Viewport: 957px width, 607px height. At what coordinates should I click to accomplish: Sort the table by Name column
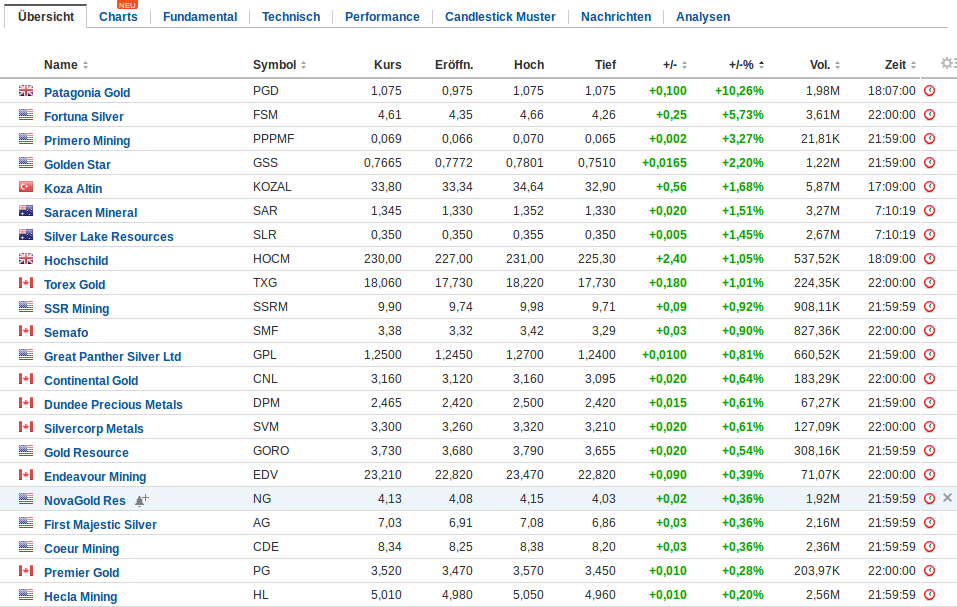pyautogui.click(x=66, y=65)
